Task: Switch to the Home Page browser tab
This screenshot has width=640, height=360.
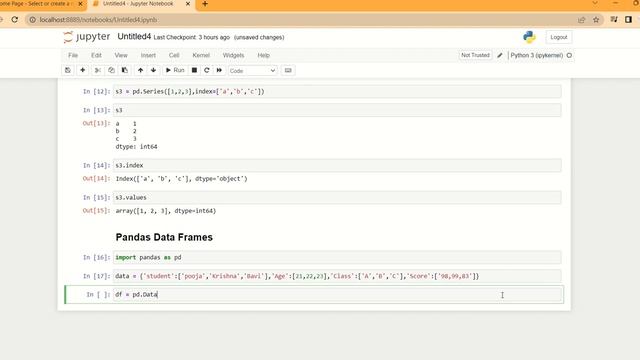Action: [x=37, y=4]
